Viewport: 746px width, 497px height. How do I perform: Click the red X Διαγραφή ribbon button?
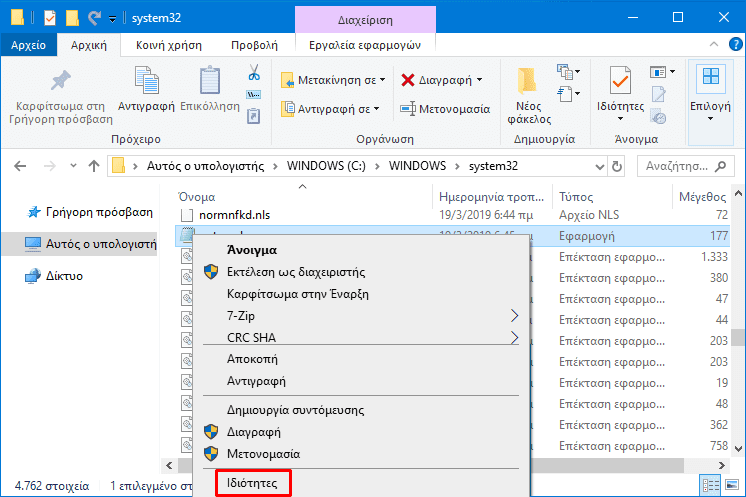tap(441, 80)
